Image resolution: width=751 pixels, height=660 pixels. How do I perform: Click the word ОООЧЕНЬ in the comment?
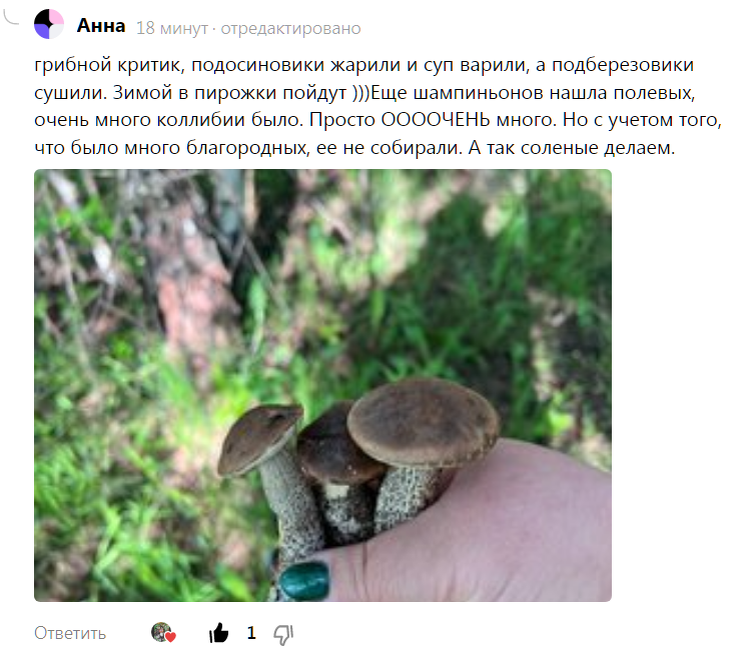(435, 120)
